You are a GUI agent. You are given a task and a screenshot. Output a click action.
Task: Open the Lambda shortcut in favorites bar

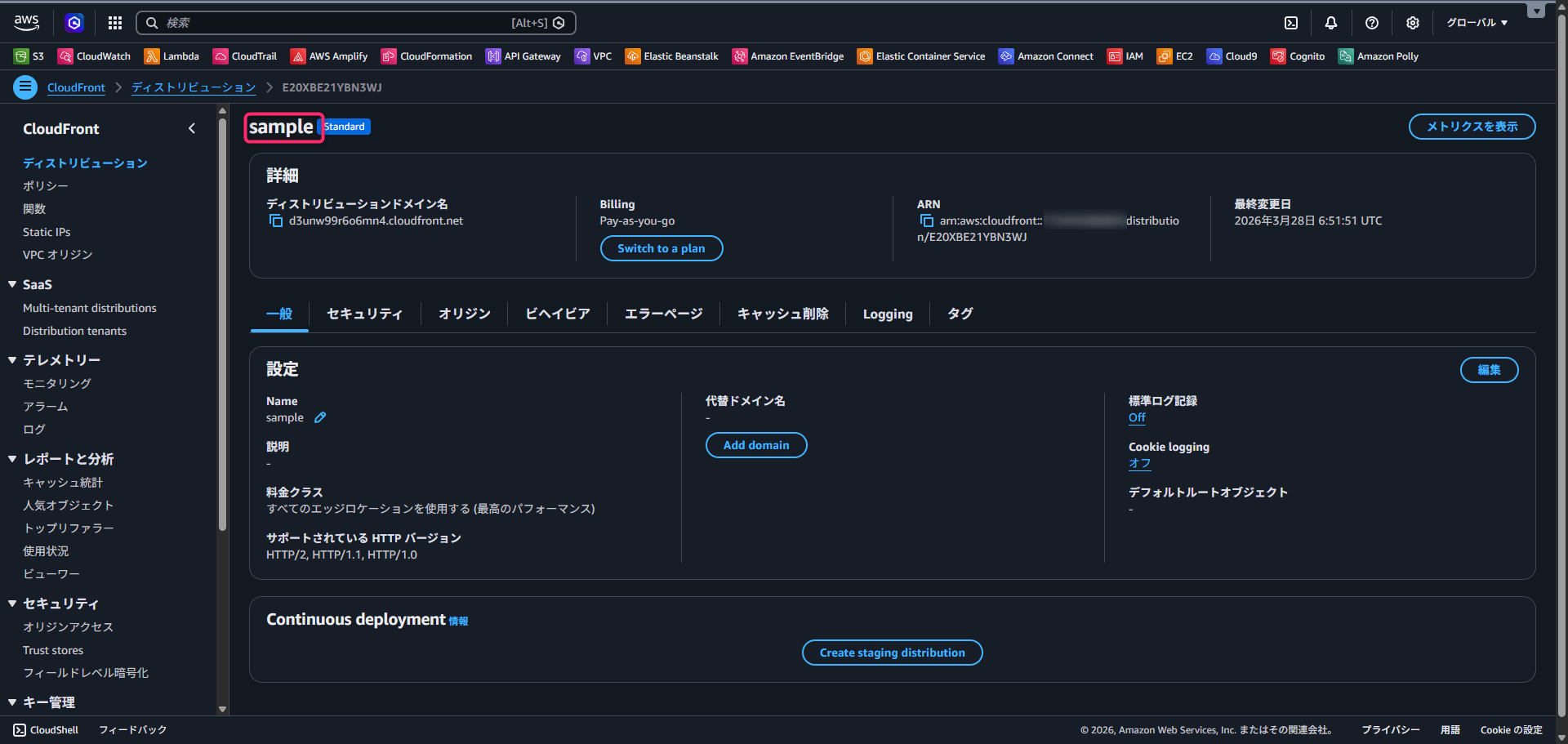tap(171, 56)
